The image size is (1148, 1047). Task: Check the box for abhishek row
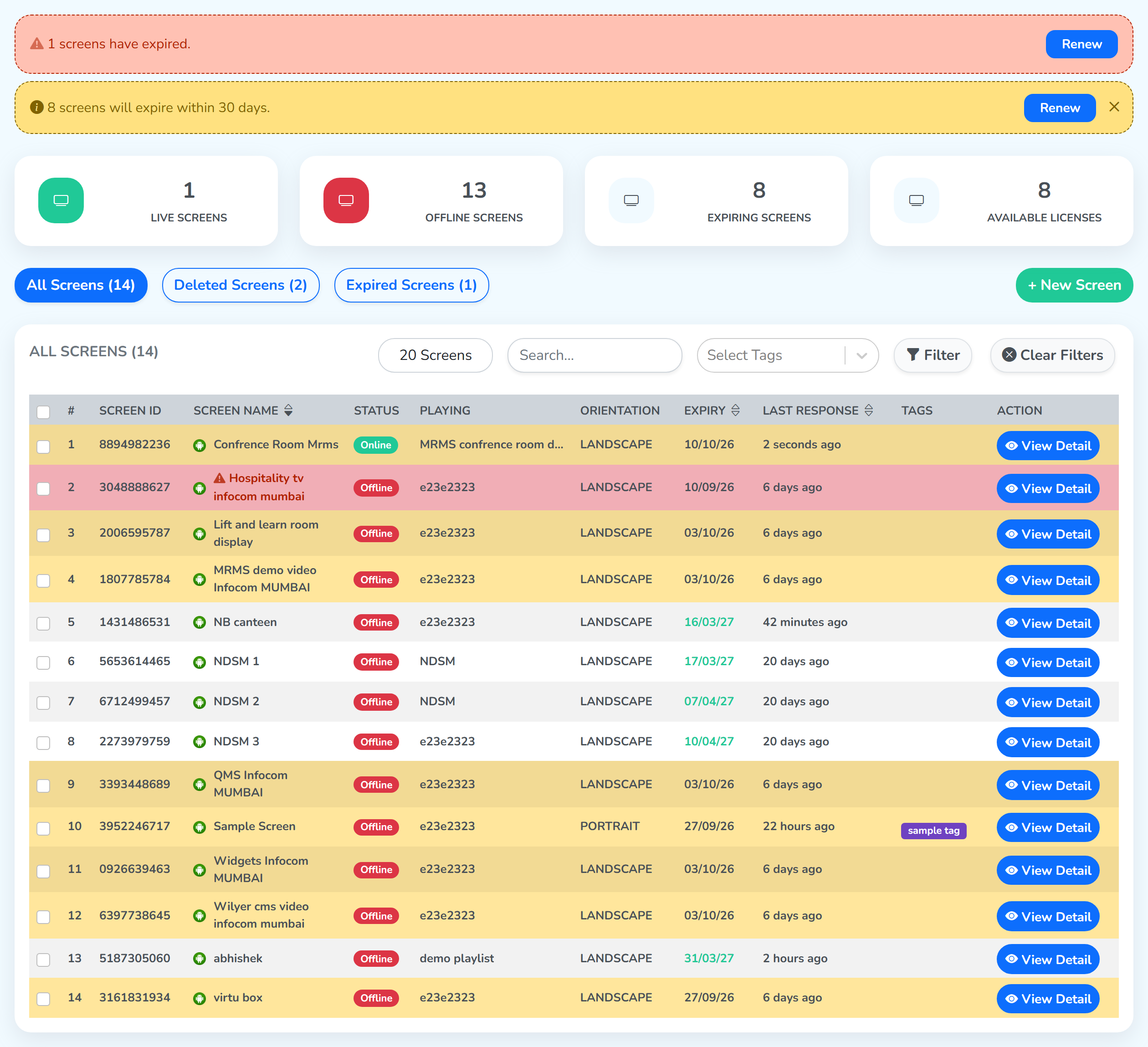click(43, 959)
